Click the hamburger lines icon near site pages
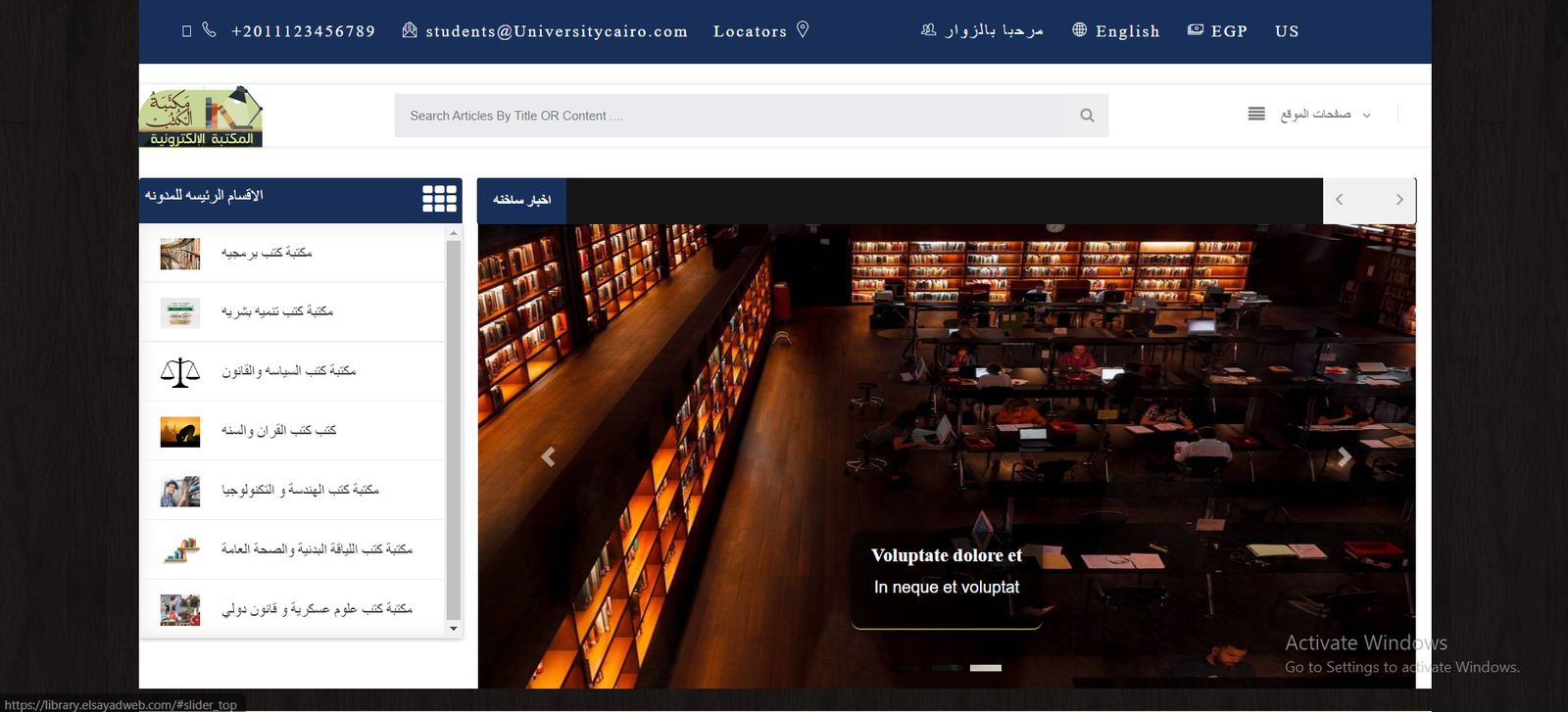This screenshot has height=712, width=1568. coord(1256,115)
